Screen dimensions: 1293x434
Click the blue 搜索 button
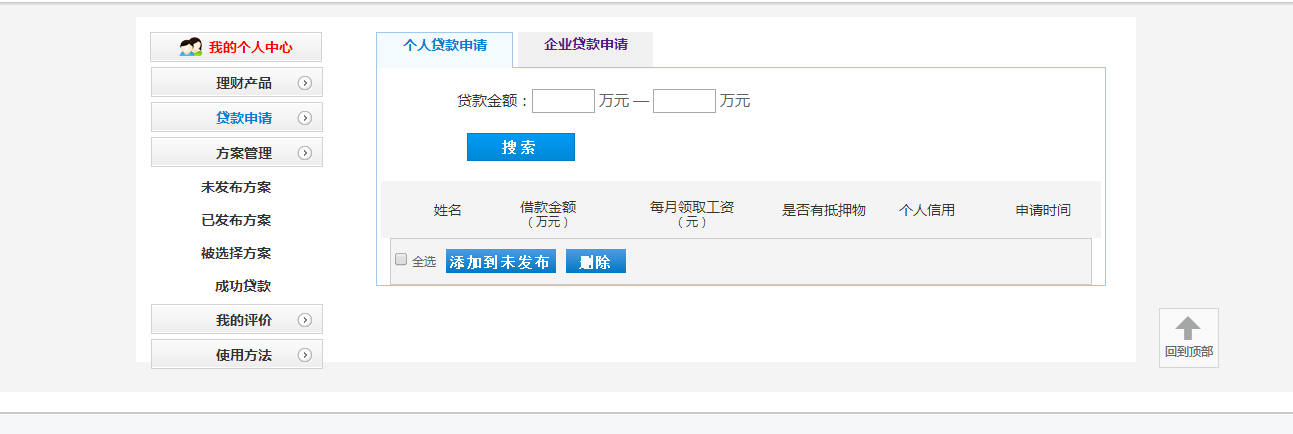(521, 147)
